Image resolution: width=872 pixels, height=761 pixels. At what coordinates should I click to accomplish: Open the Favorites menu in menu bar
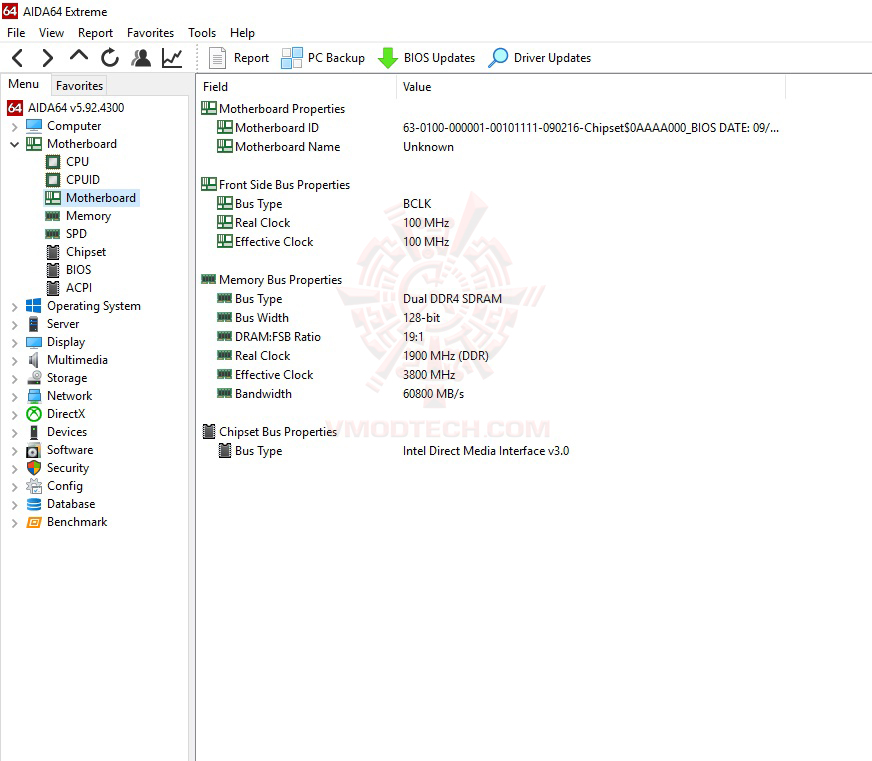(150, 33)
